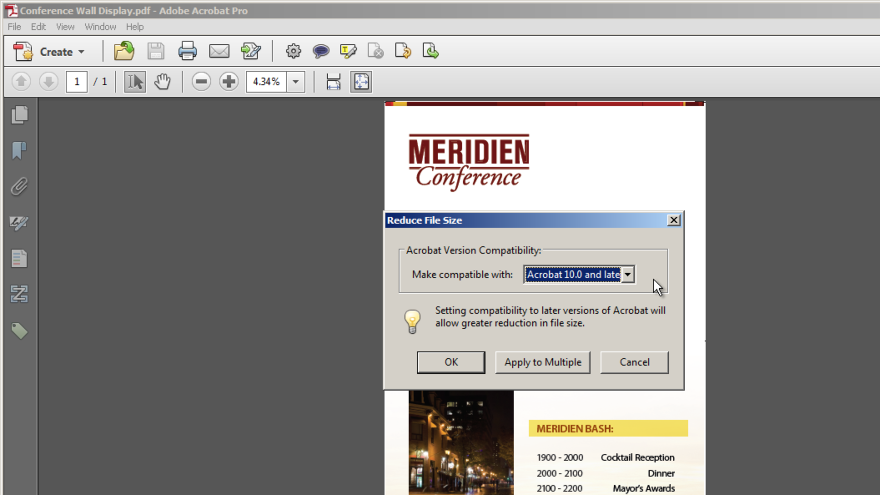Close the Reduce File Size dialog
The image size is (880, 495).
(673, 220)
